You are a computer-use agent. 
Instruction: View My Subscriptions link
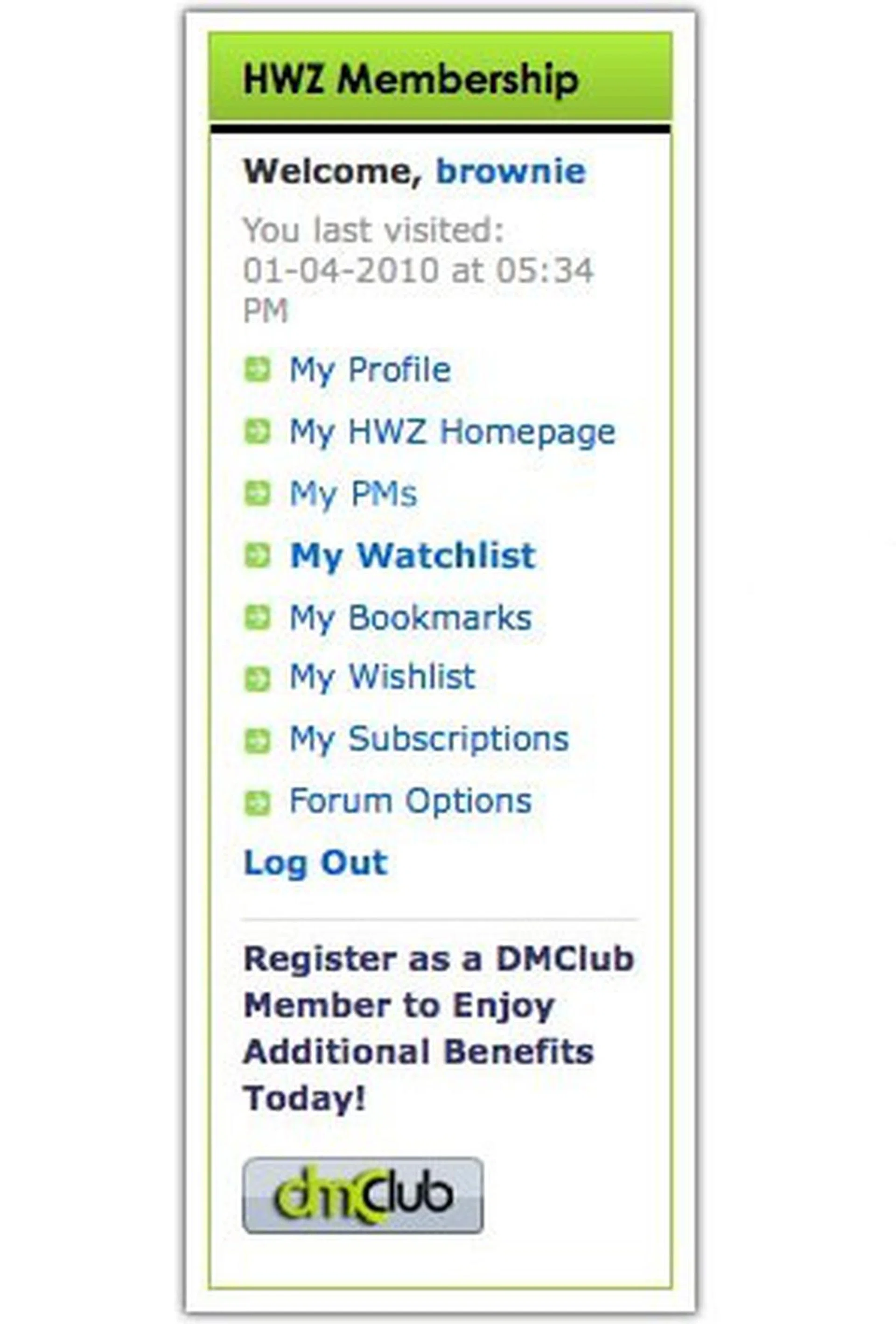coord(429,740)
